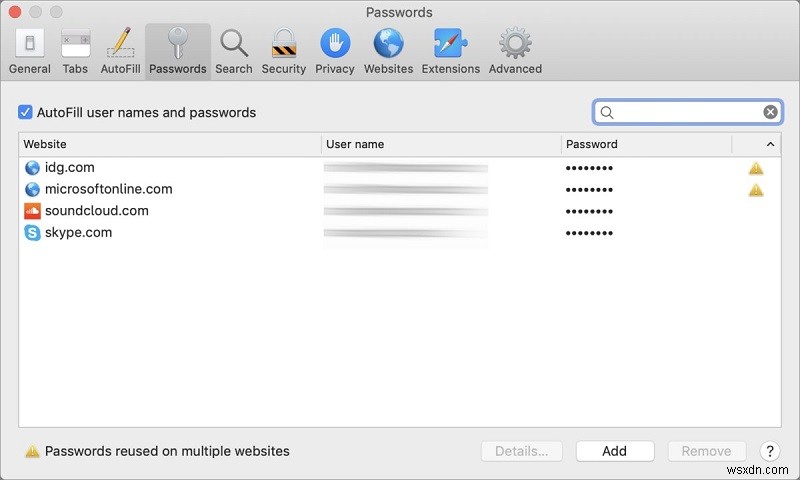The width and height of the screenshot is (800, 480).
Task: Click the blurred user name for idg.com
Action: click(406, 168)
